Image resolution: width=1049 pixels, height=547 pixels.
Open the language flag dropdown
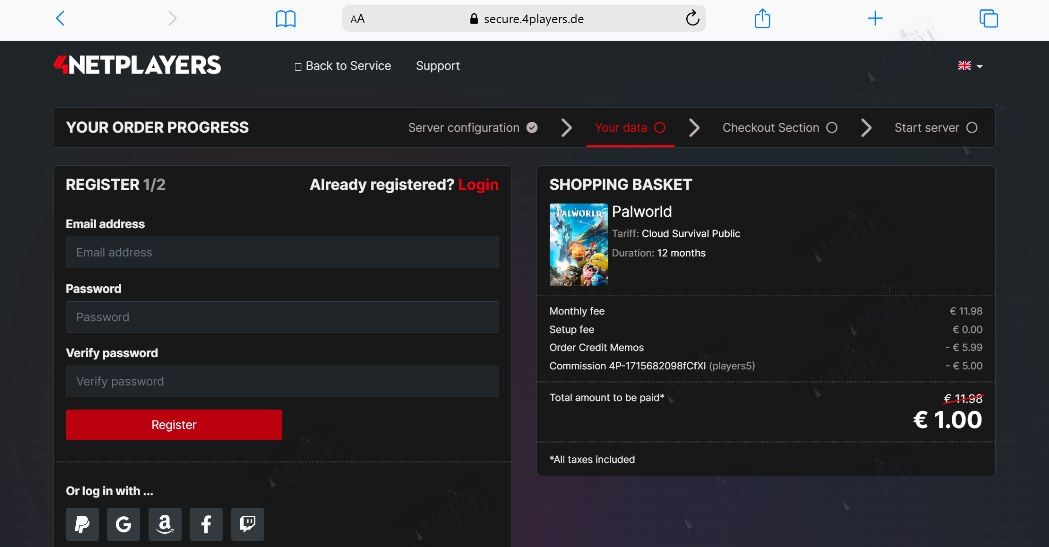[970, 66]
